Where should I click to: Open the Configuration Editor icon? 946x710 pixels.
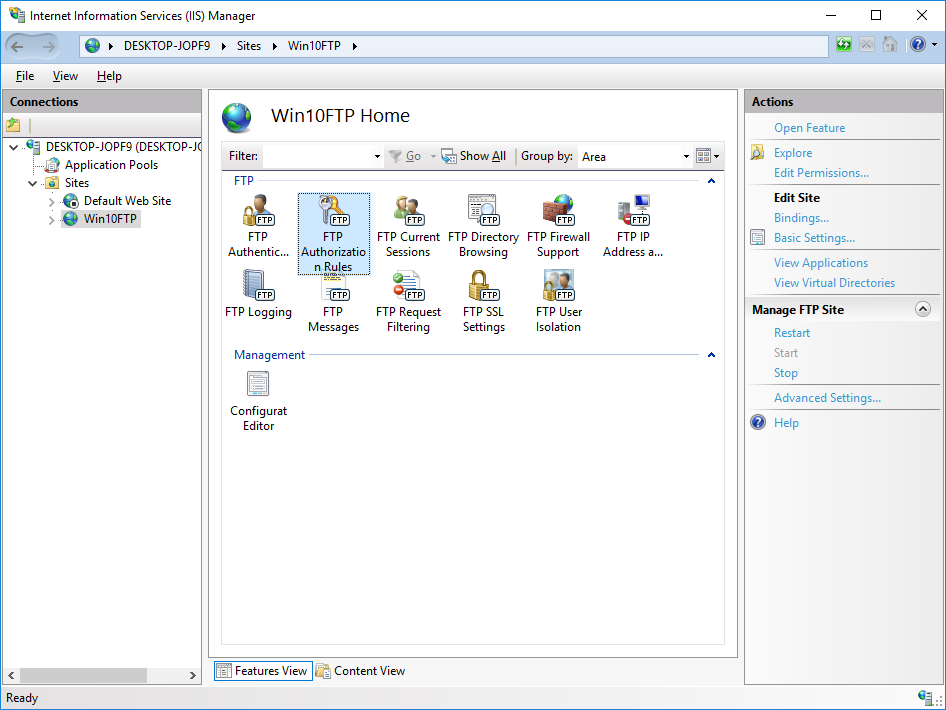pyautogui.click(x=258, y=400)
